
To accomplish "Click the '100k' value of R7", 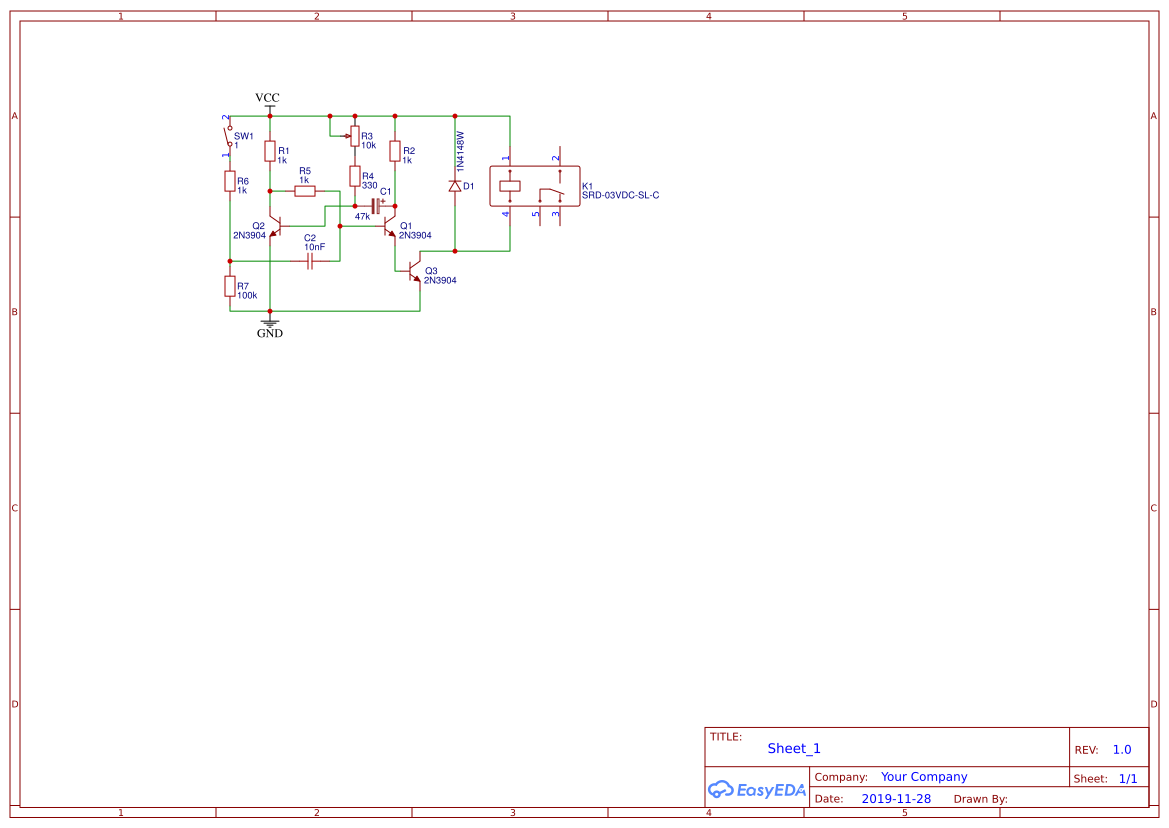I will (248, 295).
